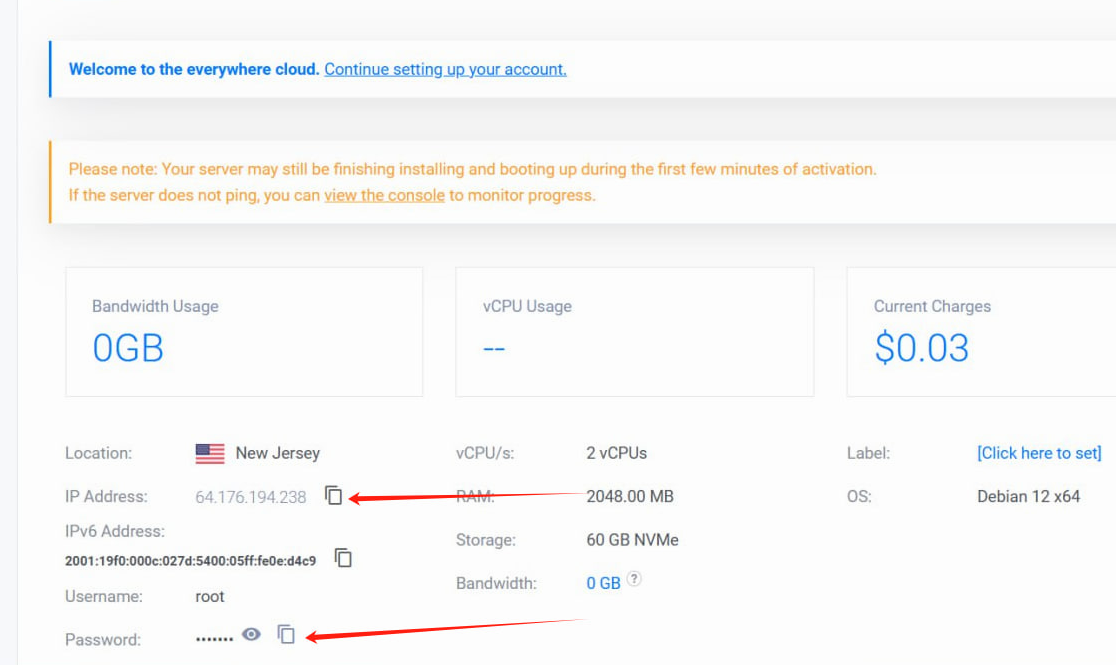Select the vCPU Usage card
Screen dimensions: 1116x665
[x=634, y=331]
